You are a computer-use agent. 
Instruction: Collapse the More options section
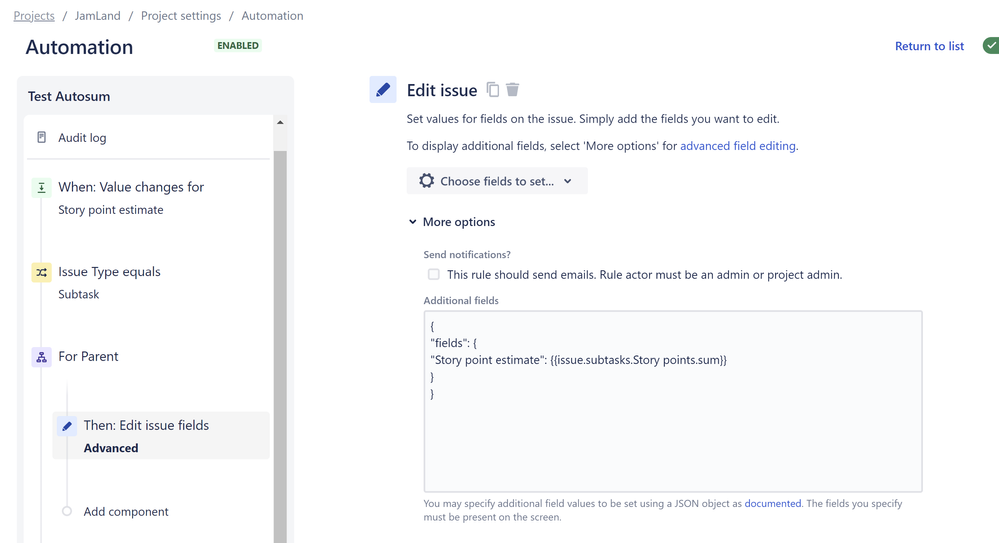[452, 222]
